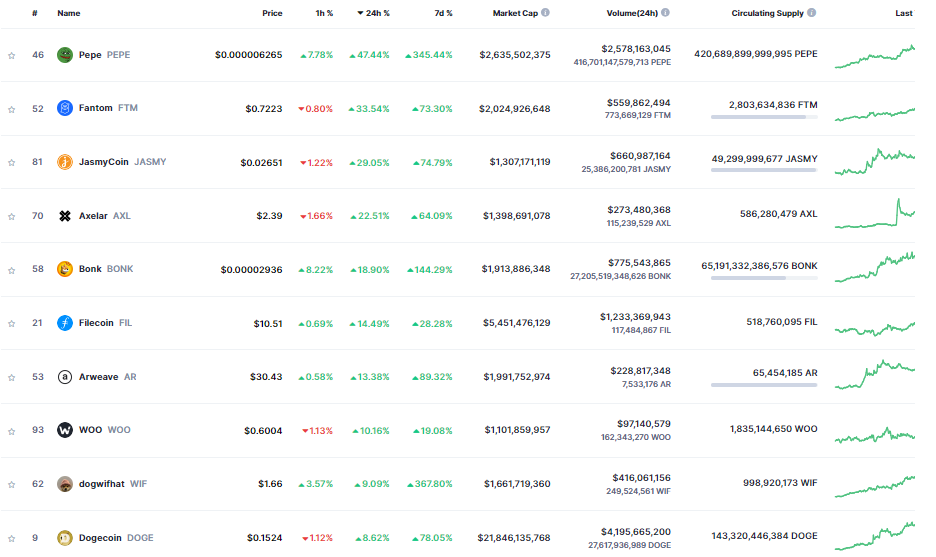This screenshot has width=936, height=557.
Task: Click Arweave price $30.43
Action: tap(266, 377)
